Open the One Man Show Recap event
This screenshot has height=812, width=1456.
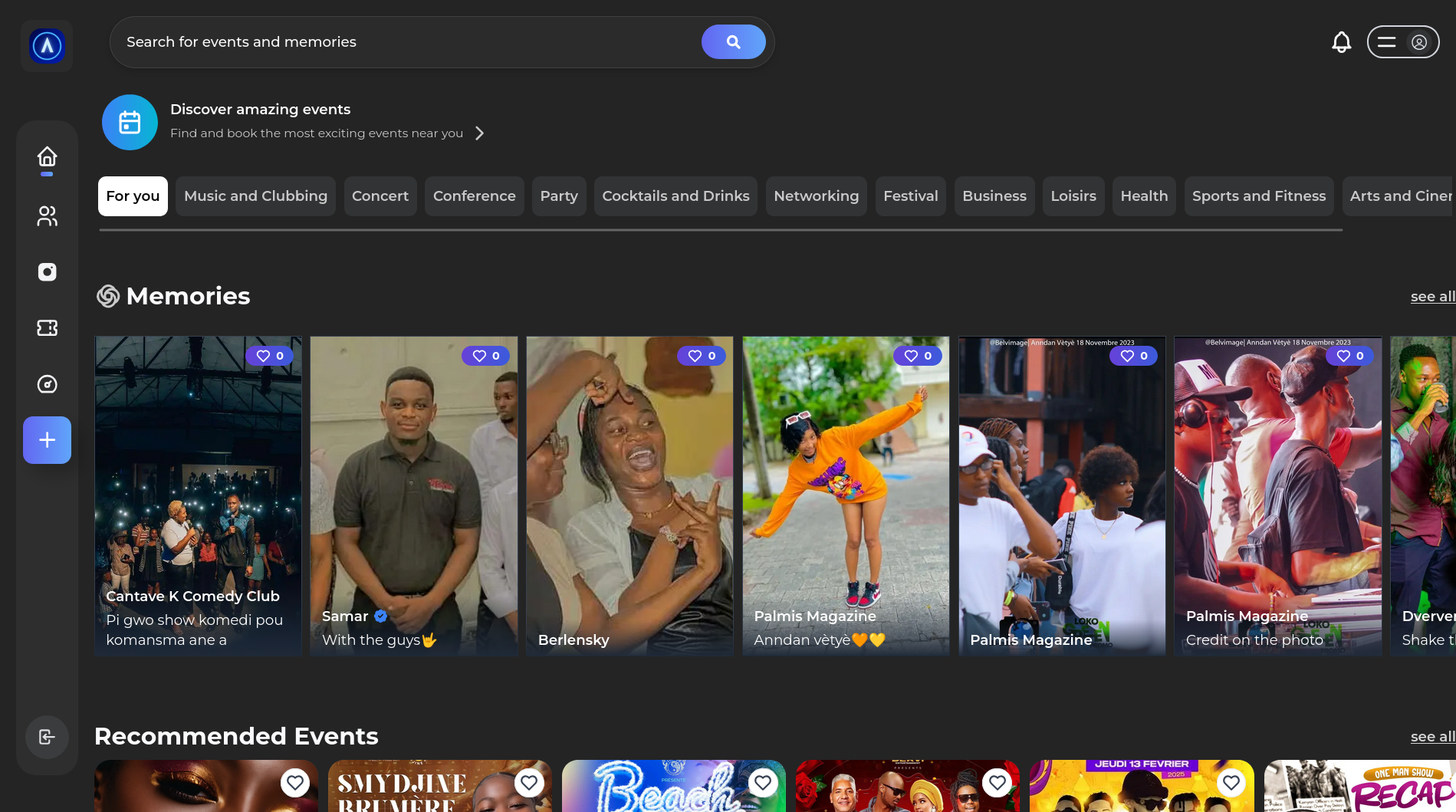point(1359,786)
